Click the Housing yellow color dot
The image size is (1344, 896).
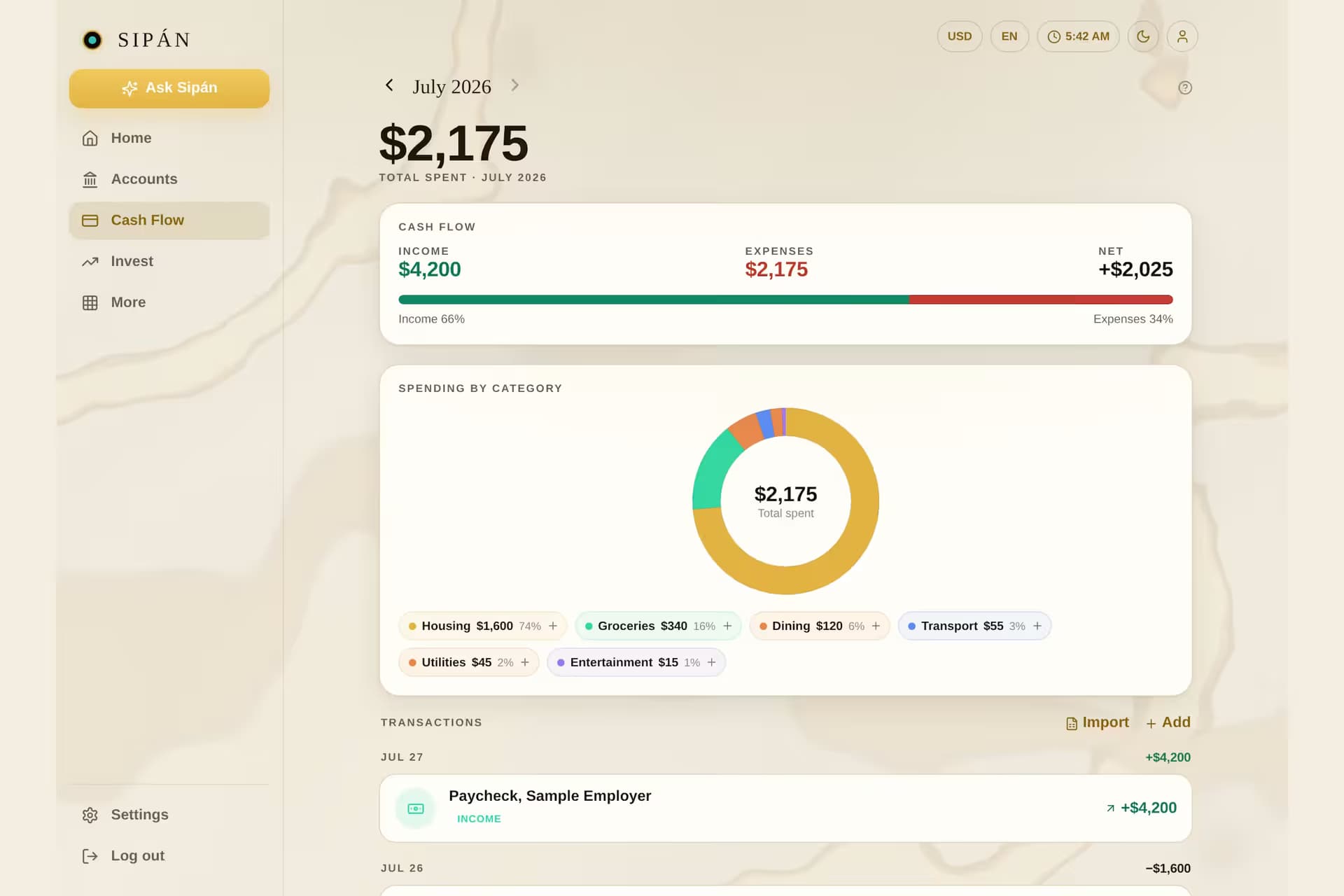click(412, 626)
